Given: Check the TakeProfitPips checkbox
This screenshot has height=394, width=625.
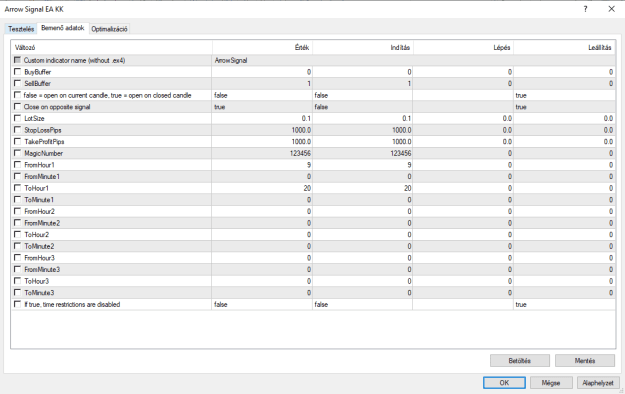Looking at the screenshot, I should 17,141.
